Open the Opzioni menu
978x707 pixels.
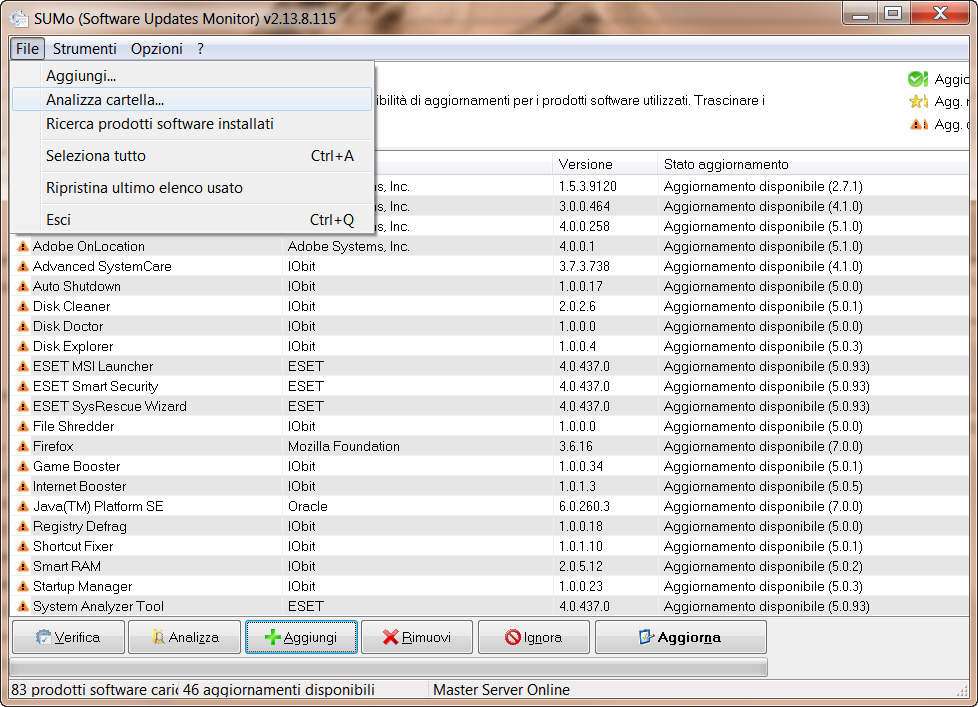click(157, 49)
